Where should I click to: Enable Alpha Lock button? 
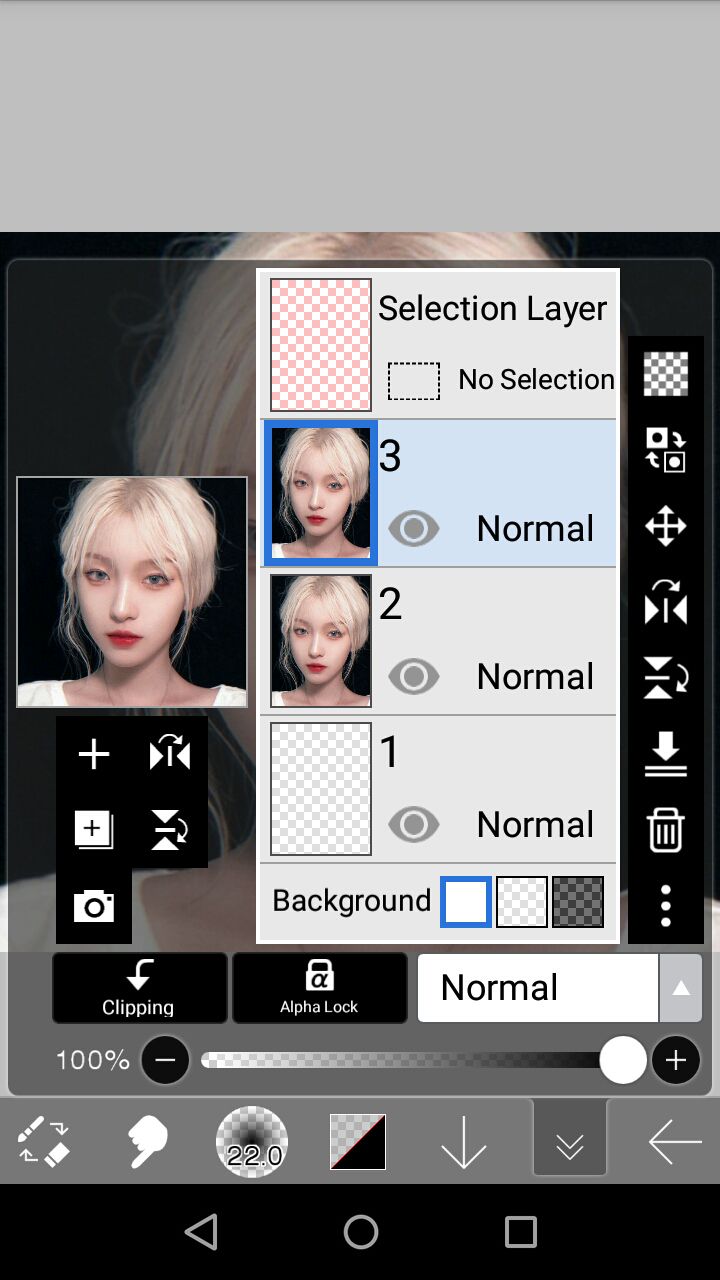tap(319, 988)
